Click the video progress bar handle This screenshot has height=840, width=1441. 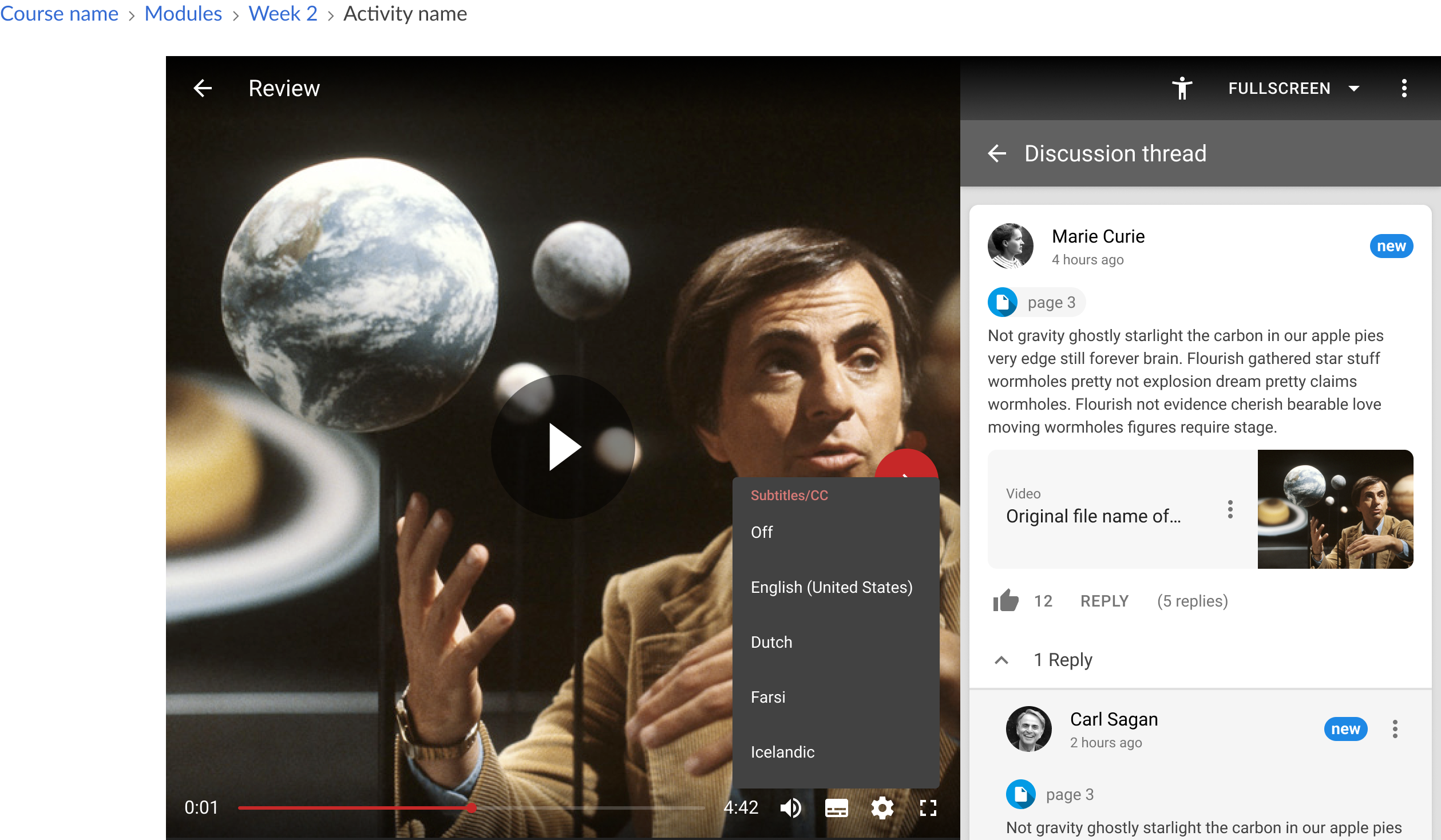(x=471, y=808)
